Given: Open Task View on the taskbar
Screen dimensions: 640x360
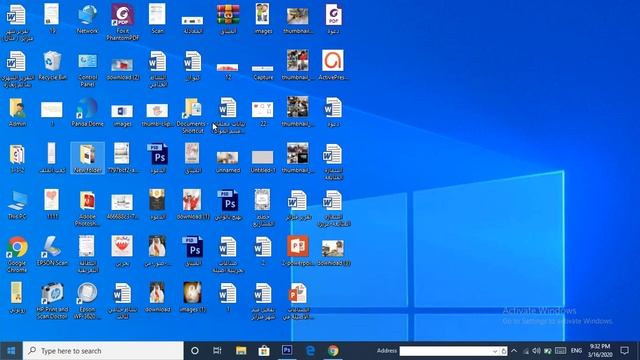Looking at the screenshot, I should pyautogui.click(x=217, y=351).
